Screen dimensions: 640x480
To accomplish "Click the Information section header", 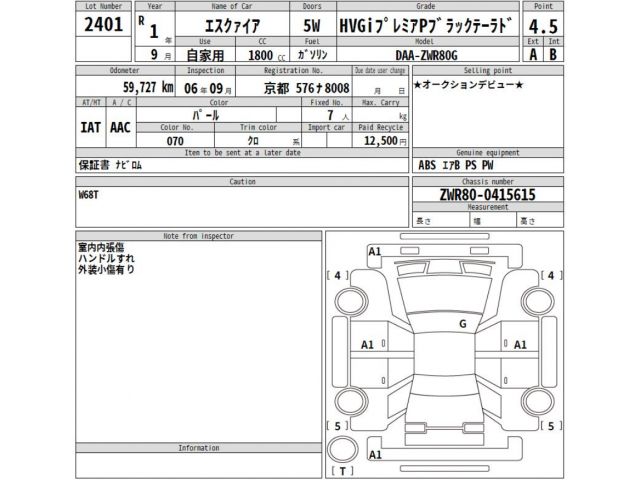I will point(198,448).
